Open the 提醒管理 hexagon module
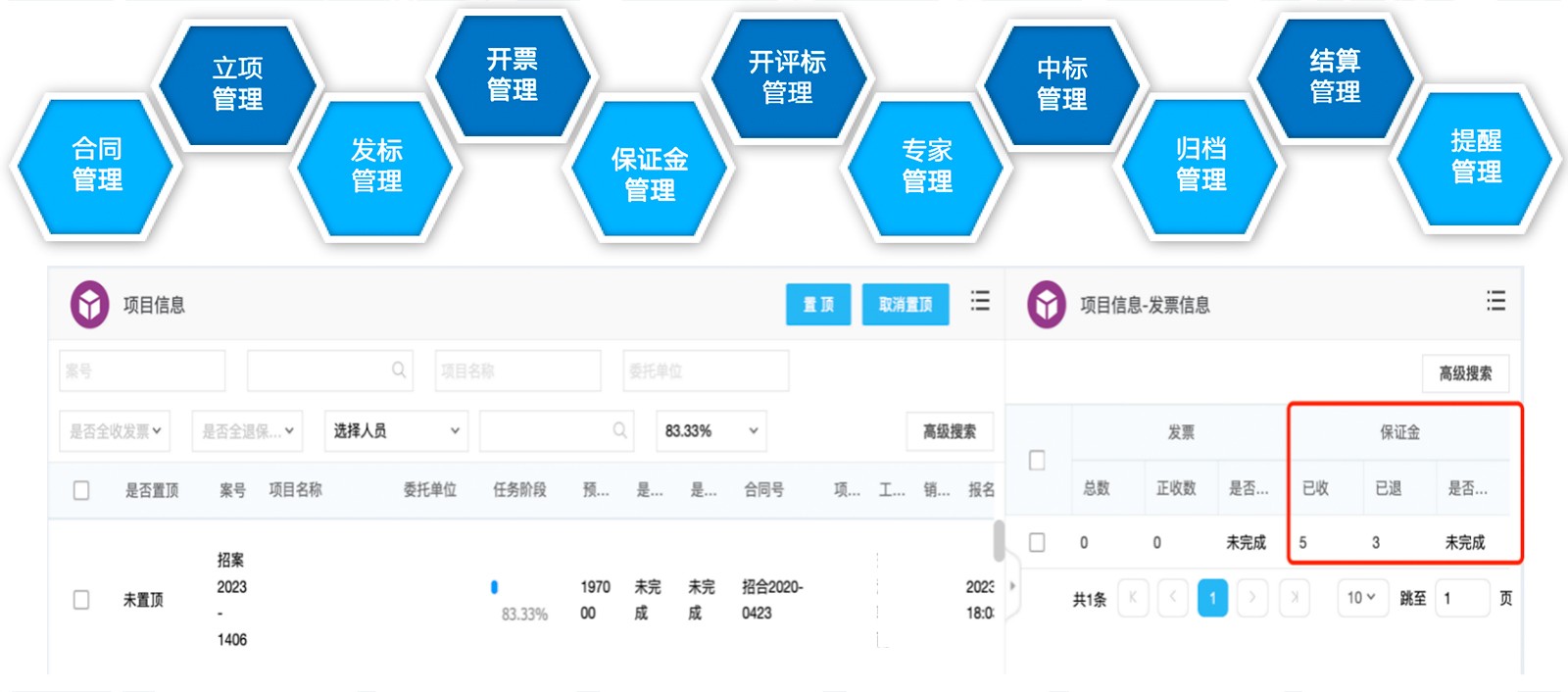The image size is (1568, 692). [x=1476, y=158]
